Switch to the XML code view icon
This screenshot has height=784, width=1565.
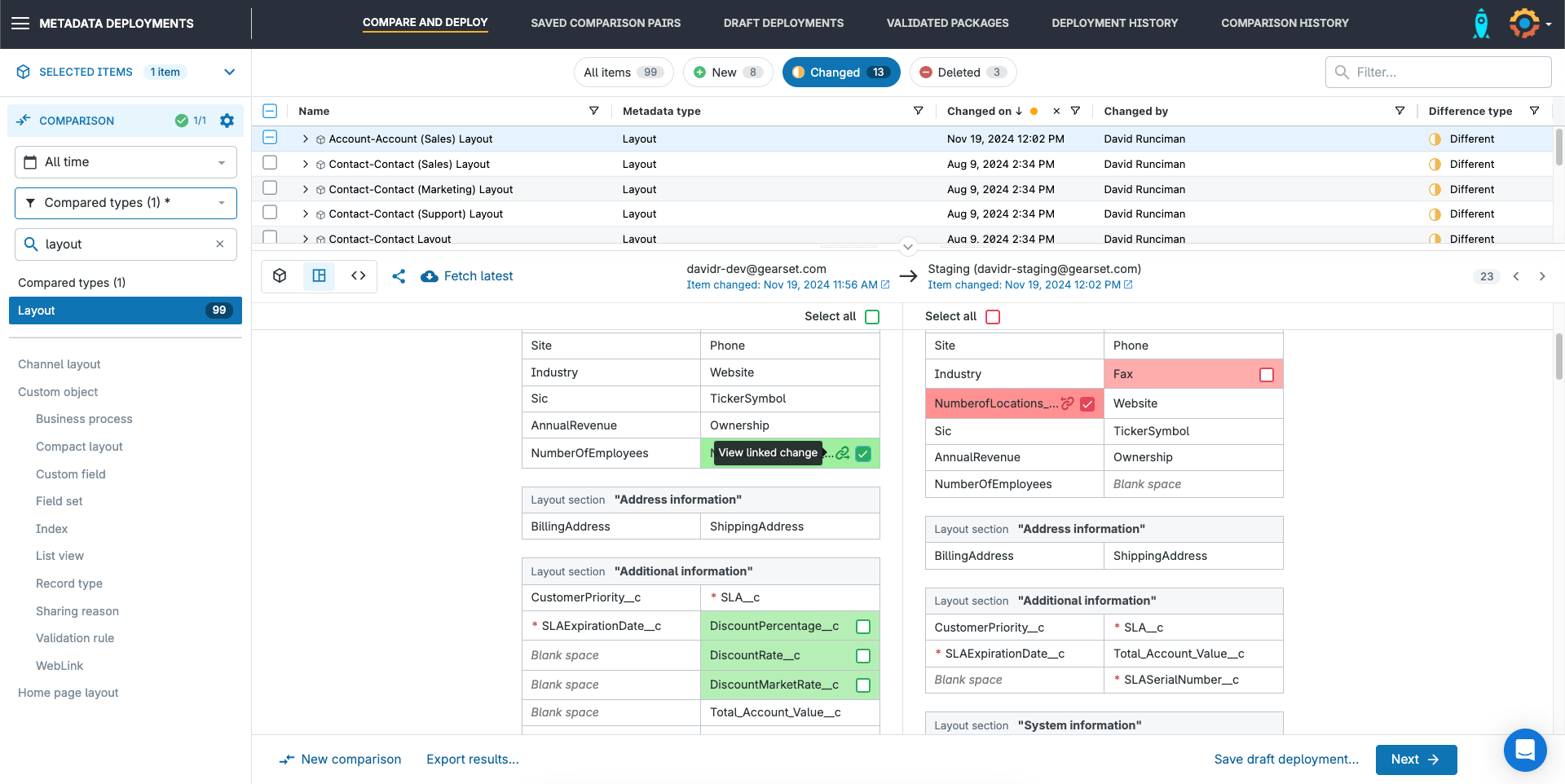click(x=359, y=276)
